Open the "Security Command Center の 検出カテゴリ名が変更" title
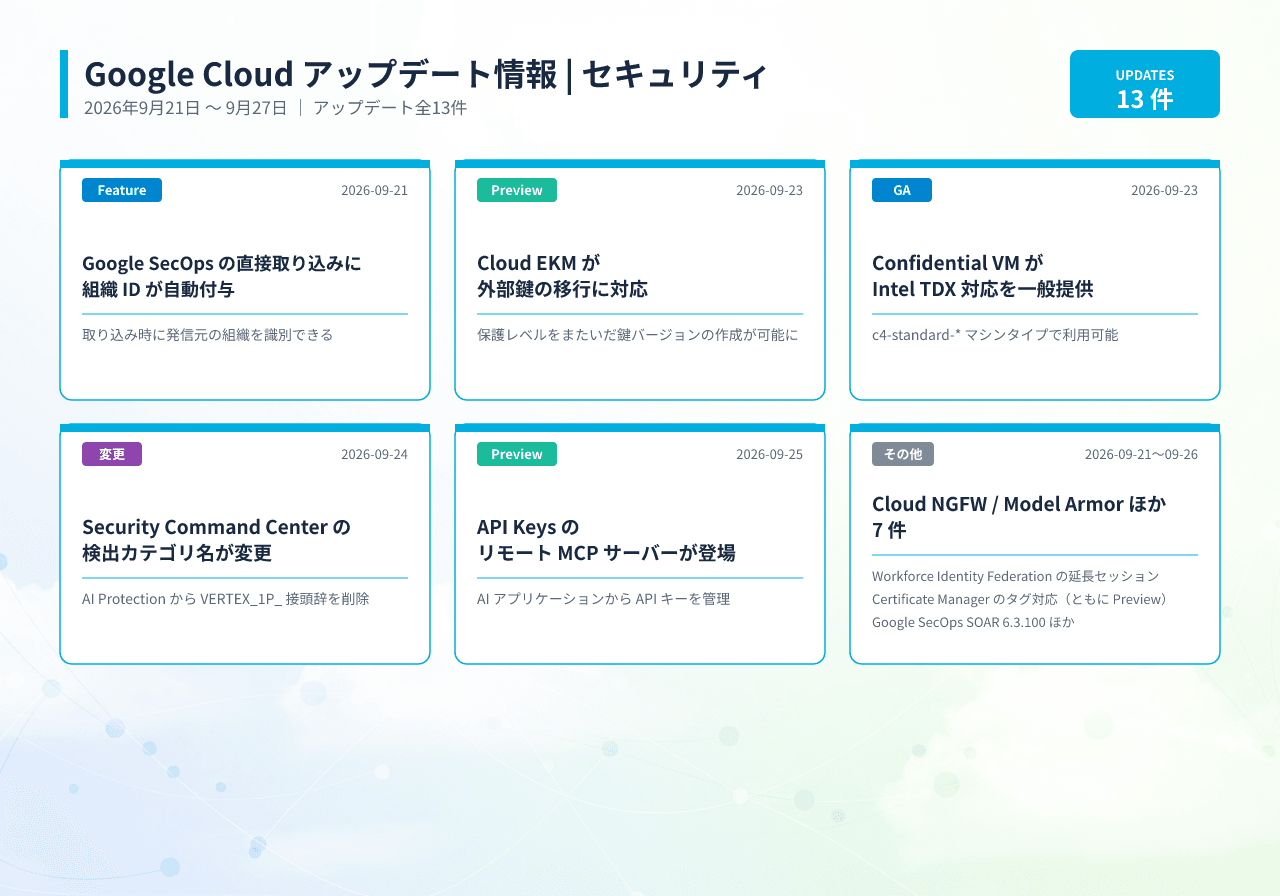This screenshot has height=896, width=1280. pyautogui.click(x=216, y=540)
